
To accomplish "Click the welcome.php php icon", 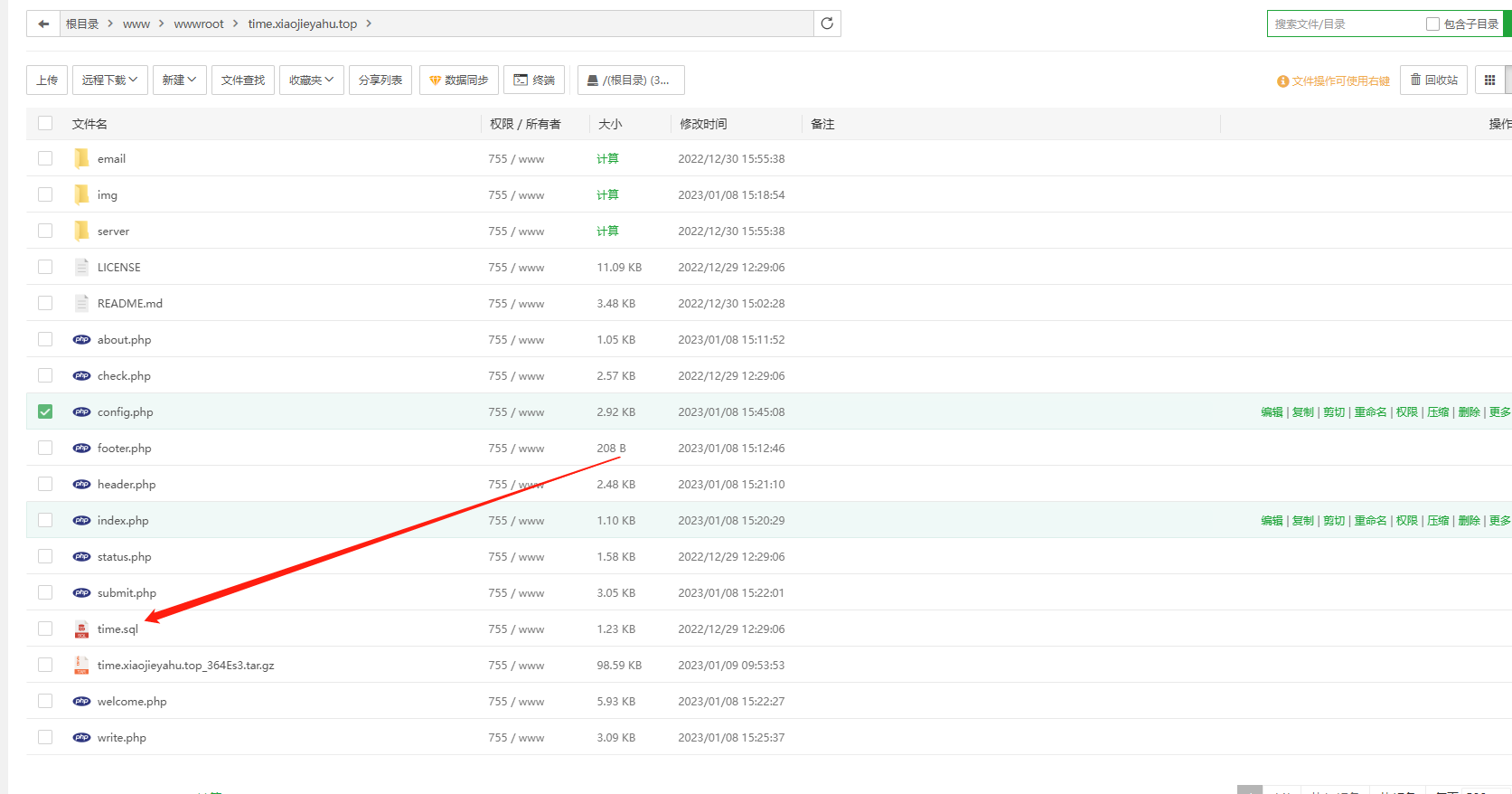I will [81, 701].
